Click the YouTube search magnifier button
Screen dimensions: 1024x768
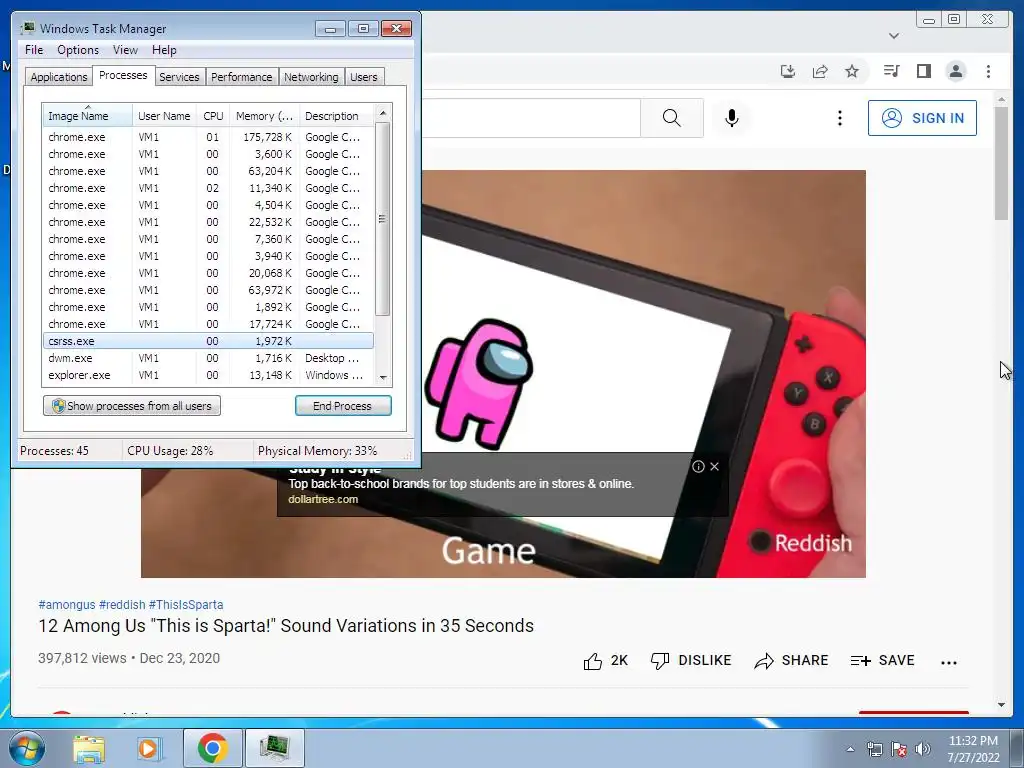pos(671,118)
